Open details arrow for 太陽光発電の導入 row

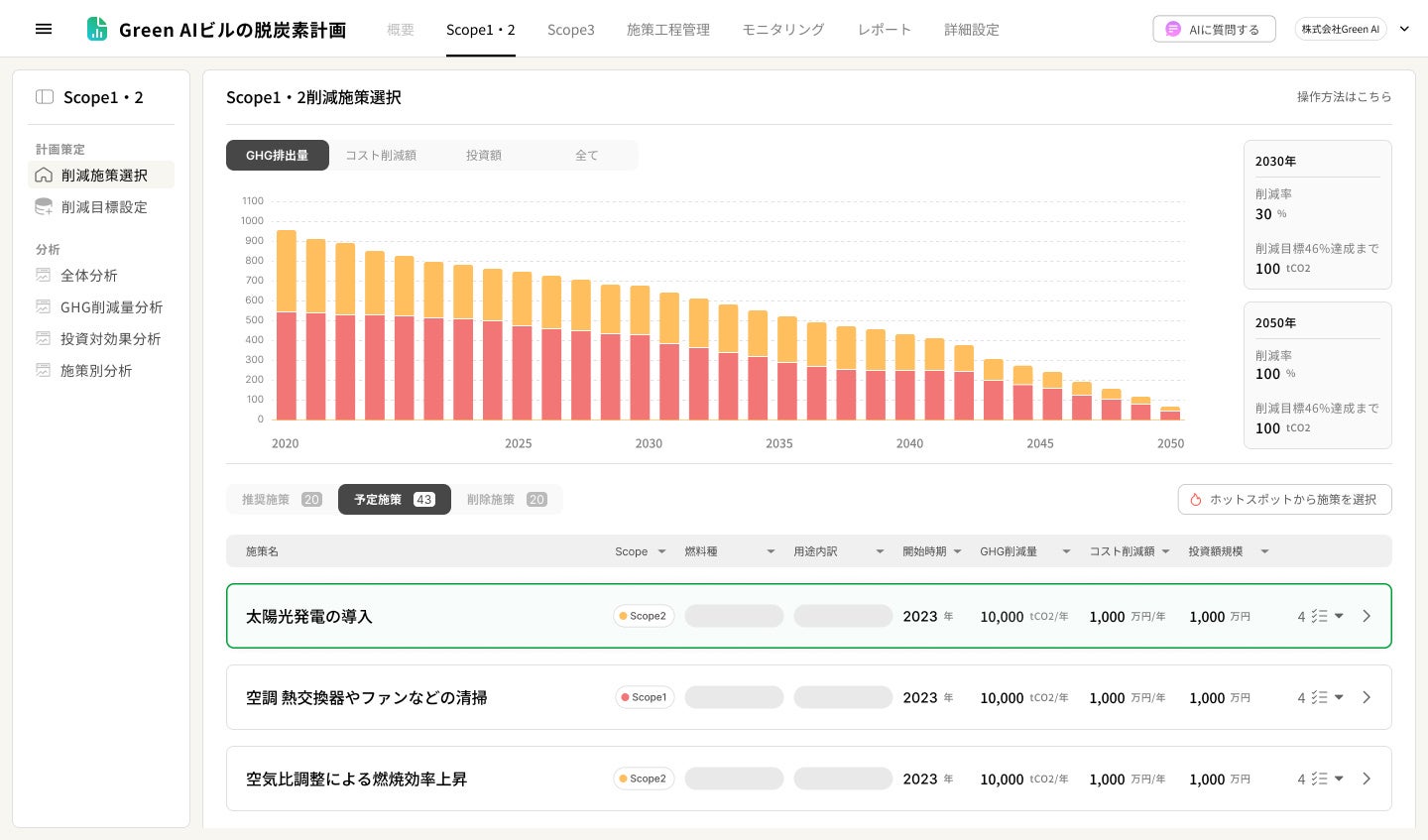1367,616
